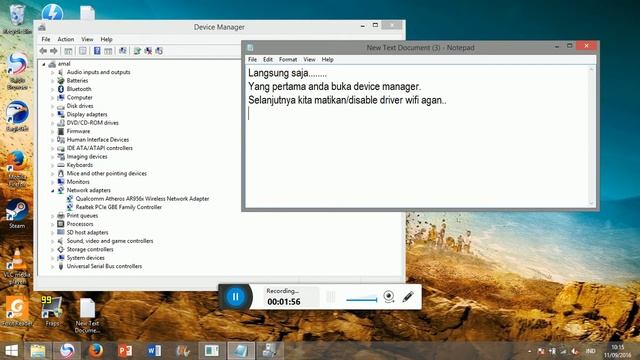Screen dimensions: 640x360
Task: Select the Human Interface Devices tree item
Action: [x=98, y=140]
